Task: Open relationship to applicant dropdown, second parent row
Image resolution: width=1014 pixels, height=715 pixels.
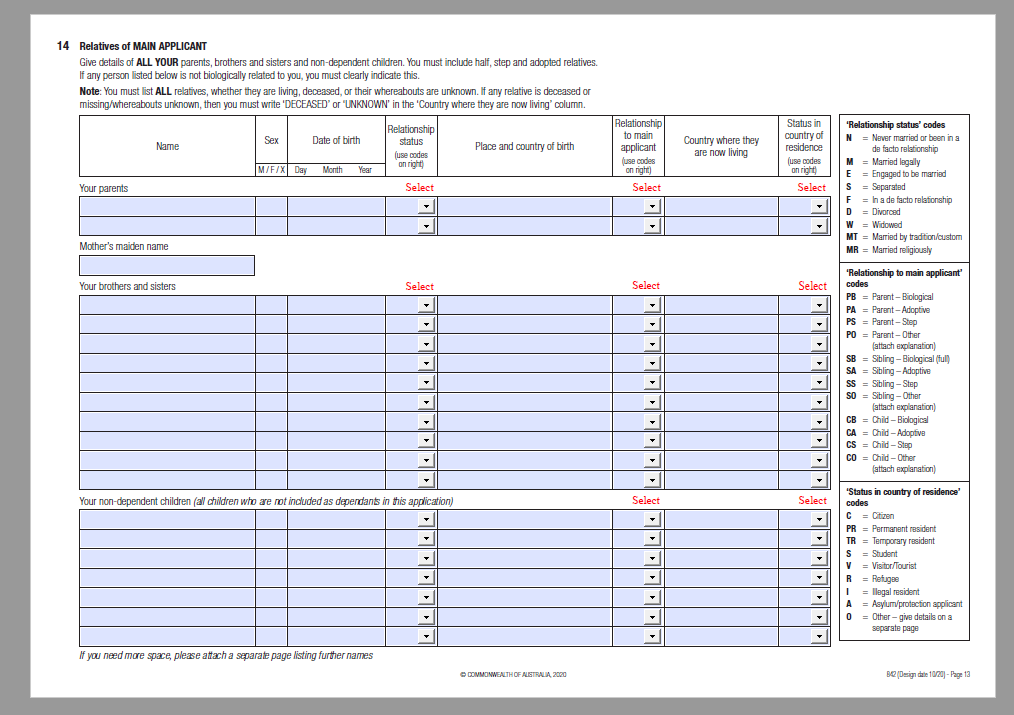Action: 653,226
